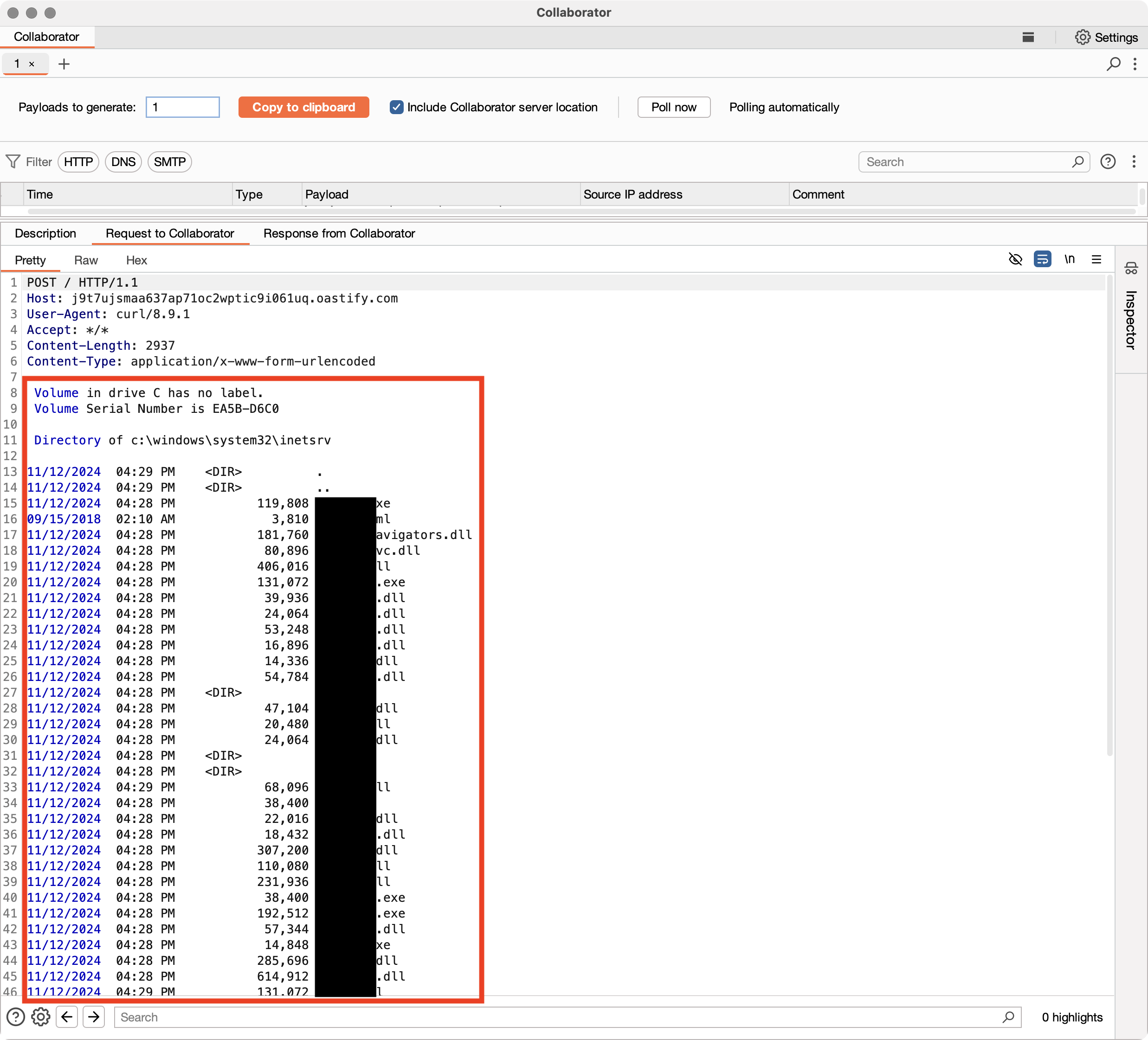Click magnifier in bottom Search bar
Screen dimensions: 1148x1040
1008,1017
